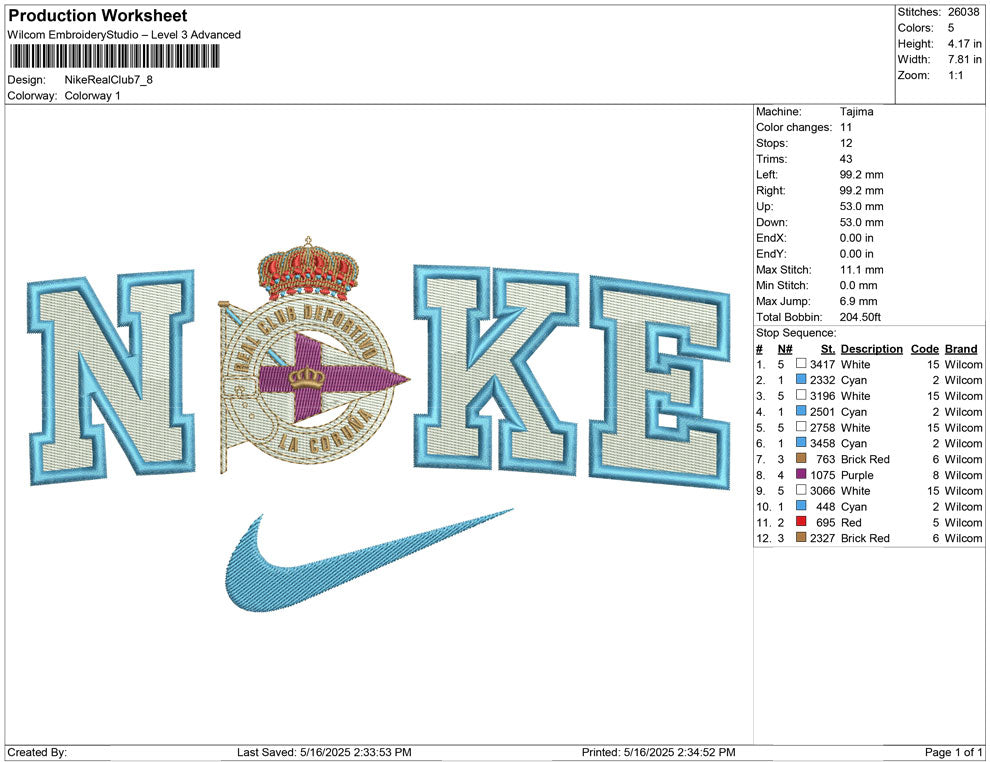Click the EndX value 0.00 in
This screenshot has width=990, height=762.
(857, 237)
